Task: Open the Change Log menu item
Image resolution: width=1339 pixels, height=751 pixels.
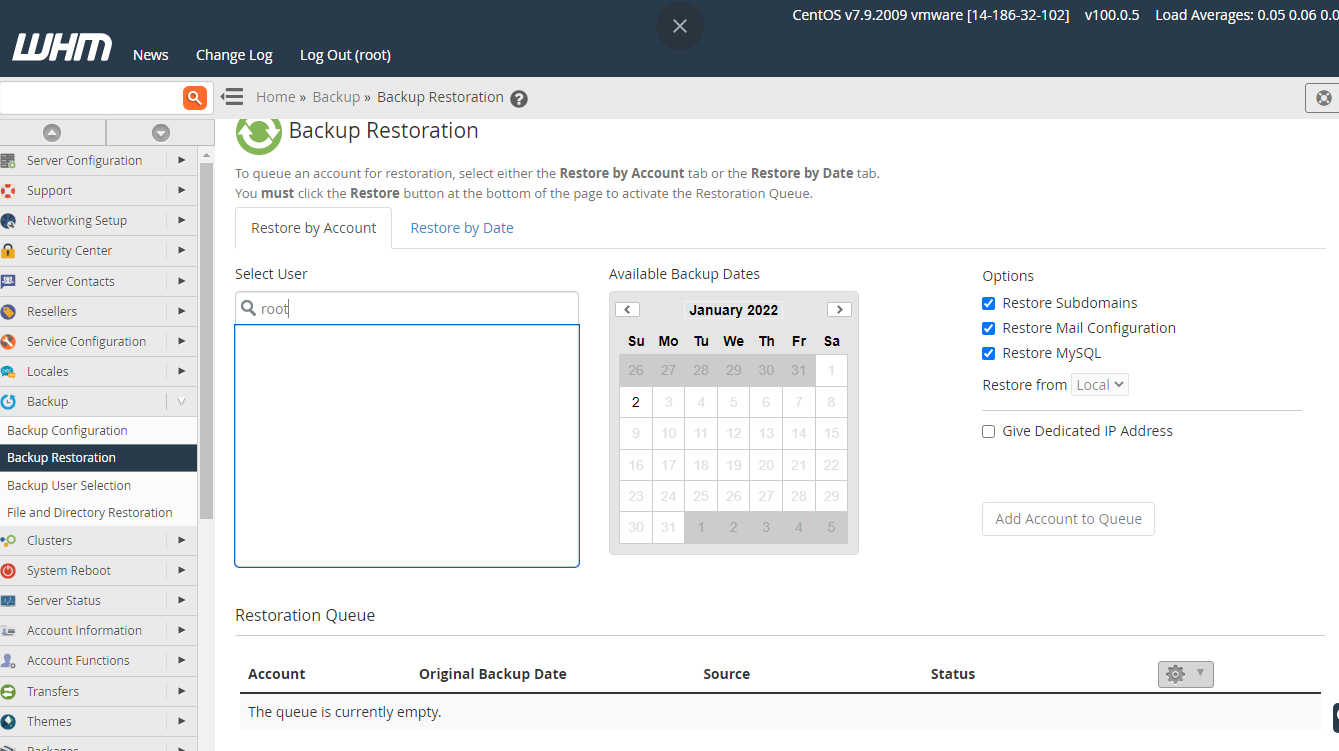Action: click(234, 55)
